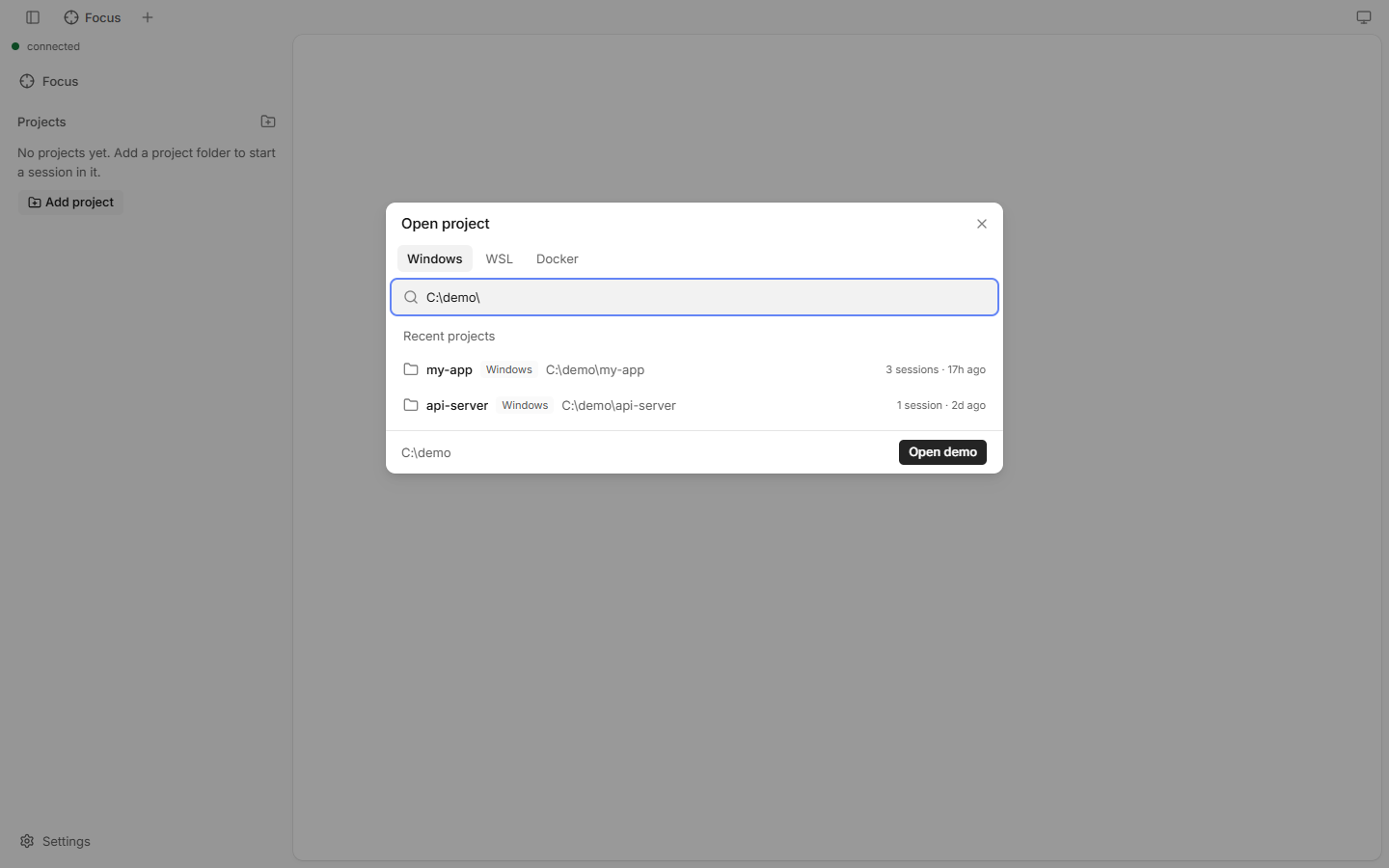
Task: Click the connected status indicator
Action: tap(45, 46)
